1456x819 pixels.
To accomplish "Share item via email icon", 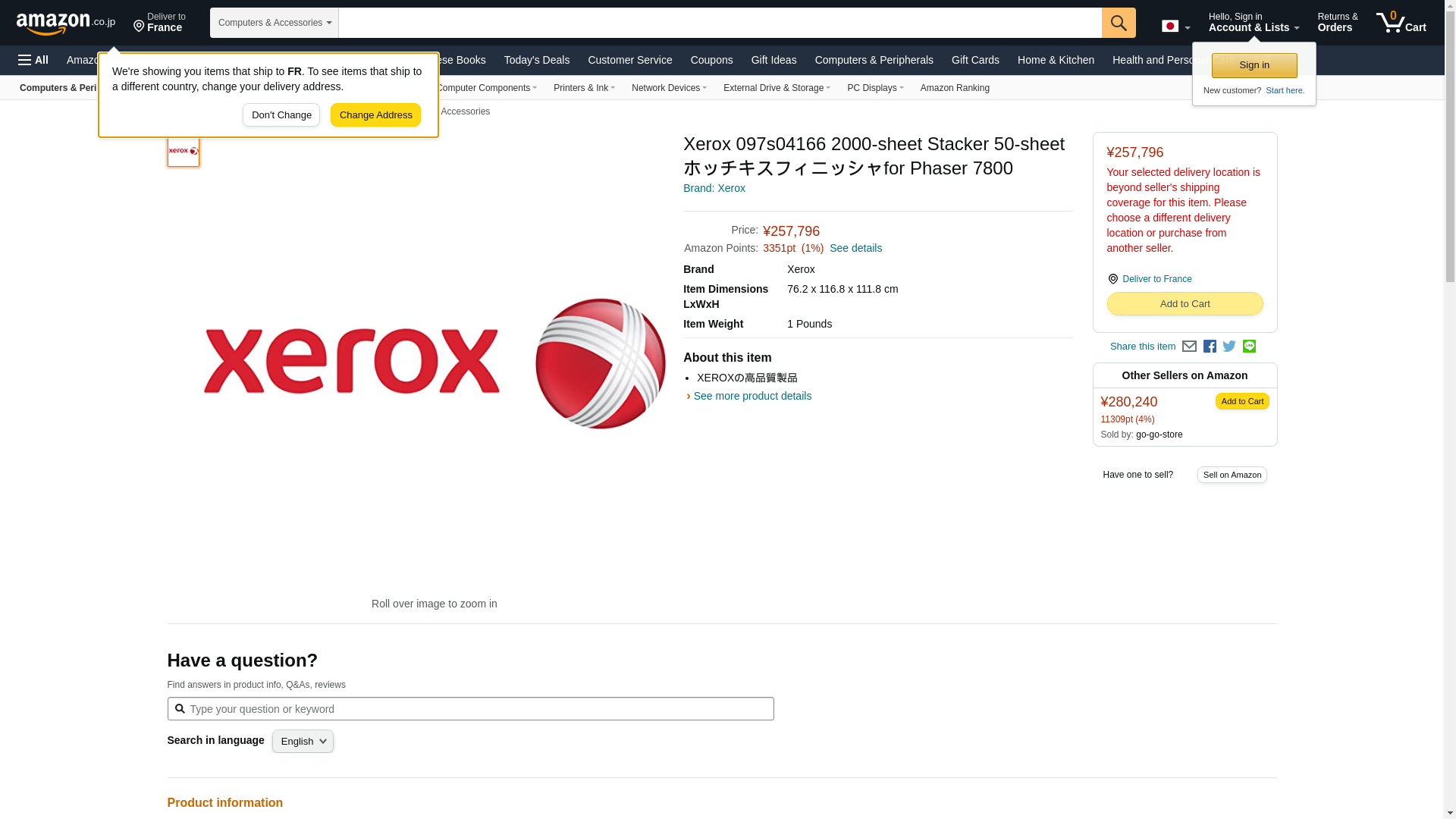I will [x=1189, y=347].
